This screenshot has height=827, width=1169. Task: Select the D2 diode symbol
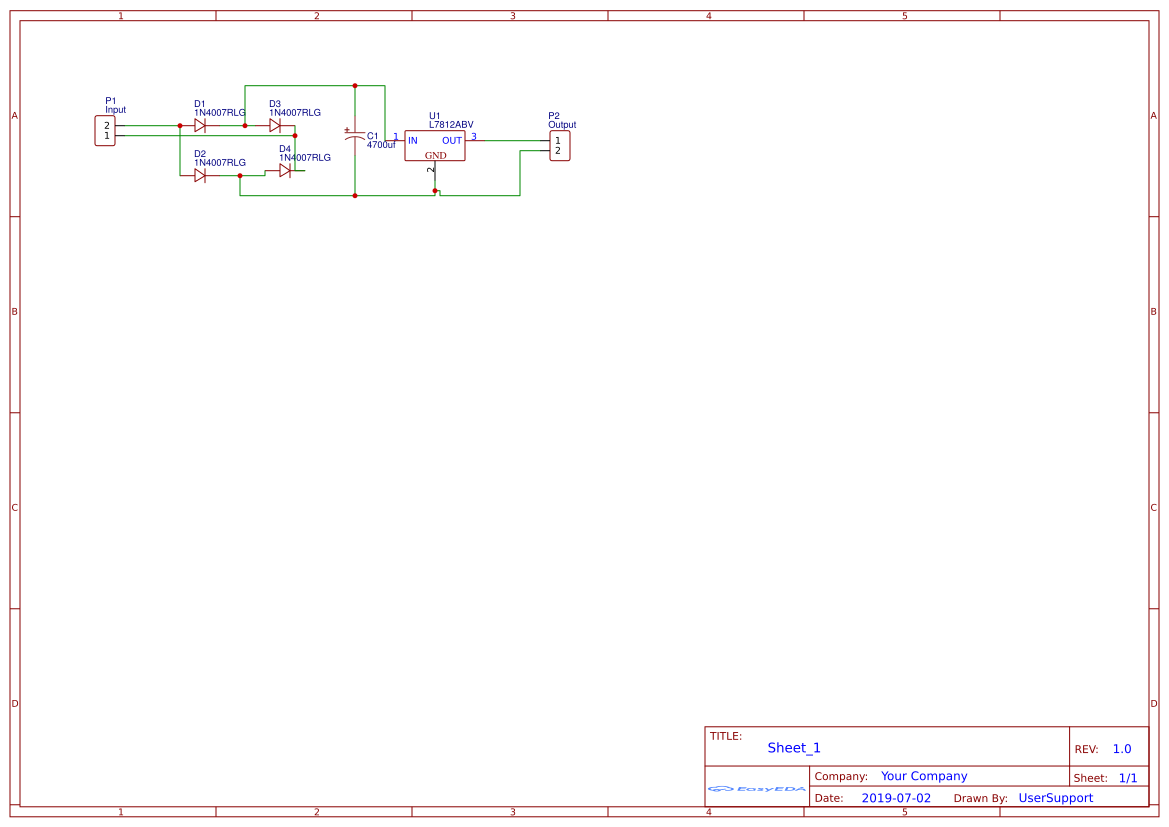coord(200,175)
